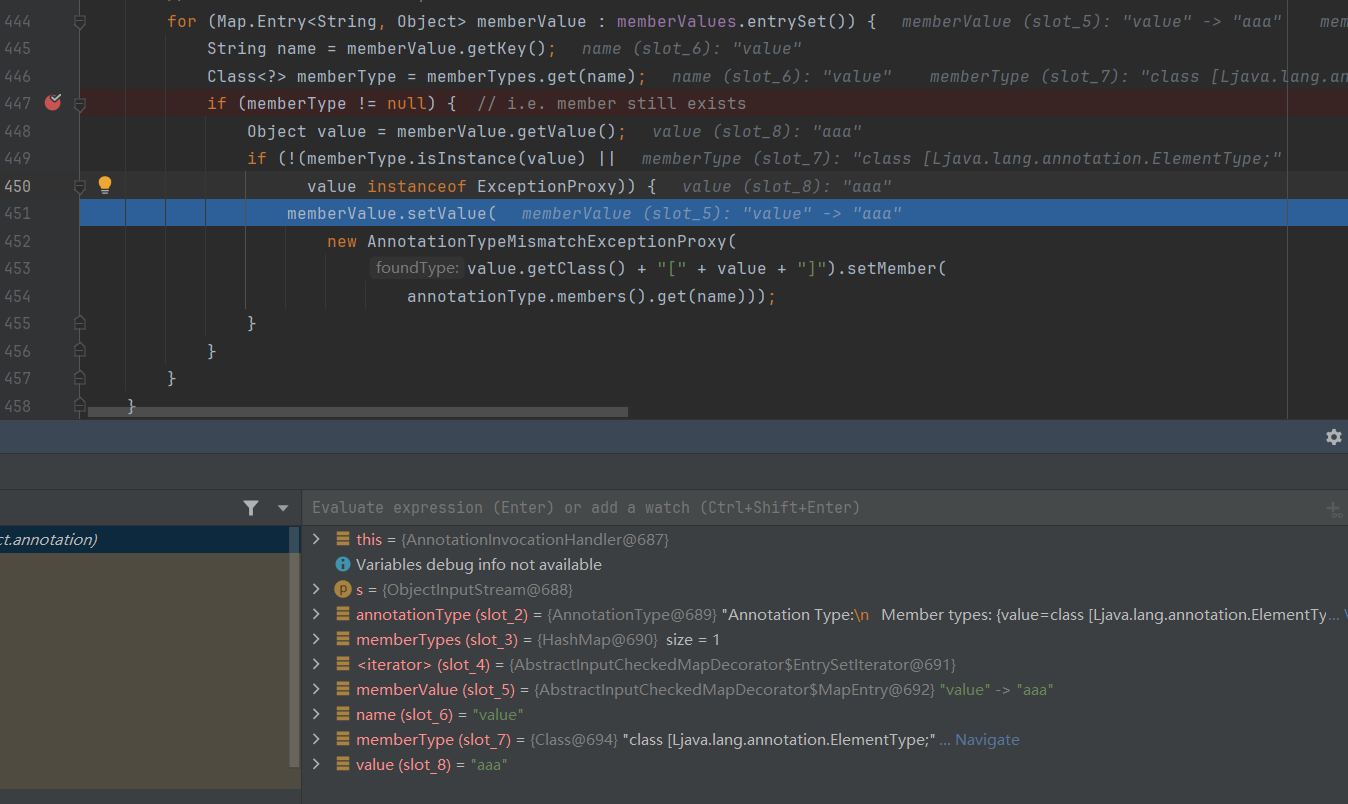
Task: Click the variable icon beside annotationType (slot_2)
Action: [x=343, y=615]
